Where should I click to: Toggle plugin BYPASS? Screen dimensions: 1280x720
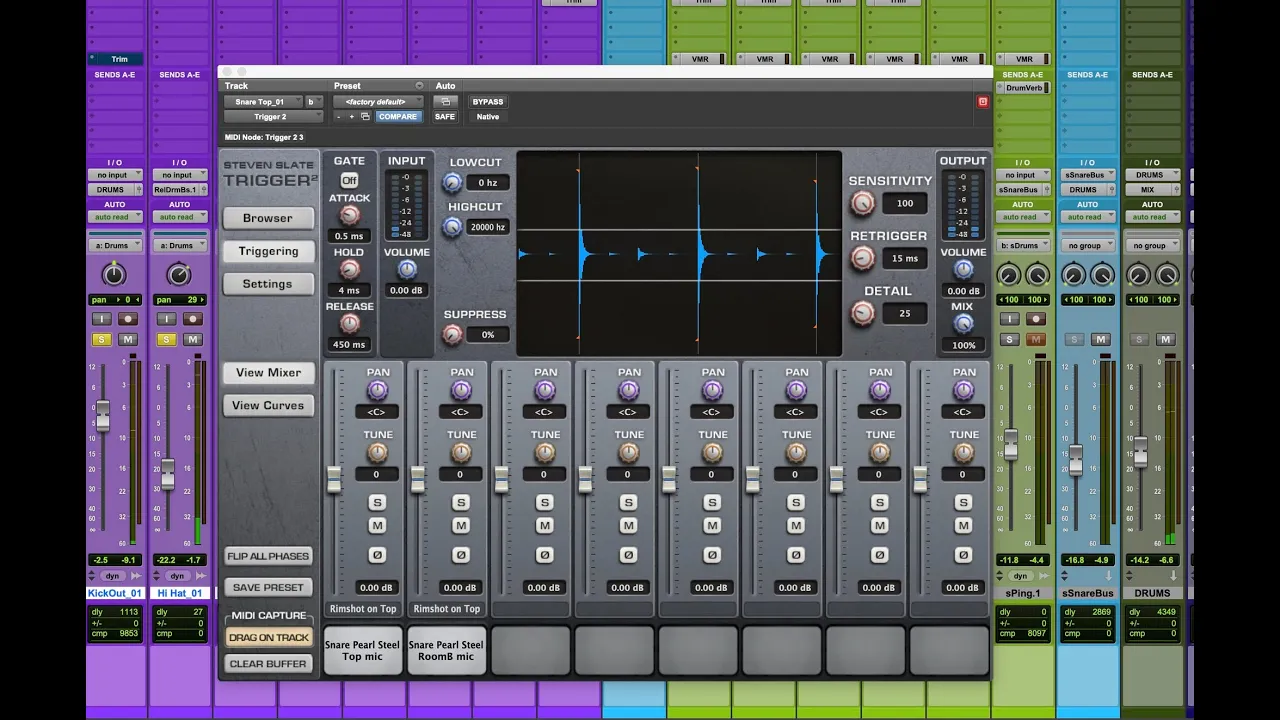[x=488, y=102]
